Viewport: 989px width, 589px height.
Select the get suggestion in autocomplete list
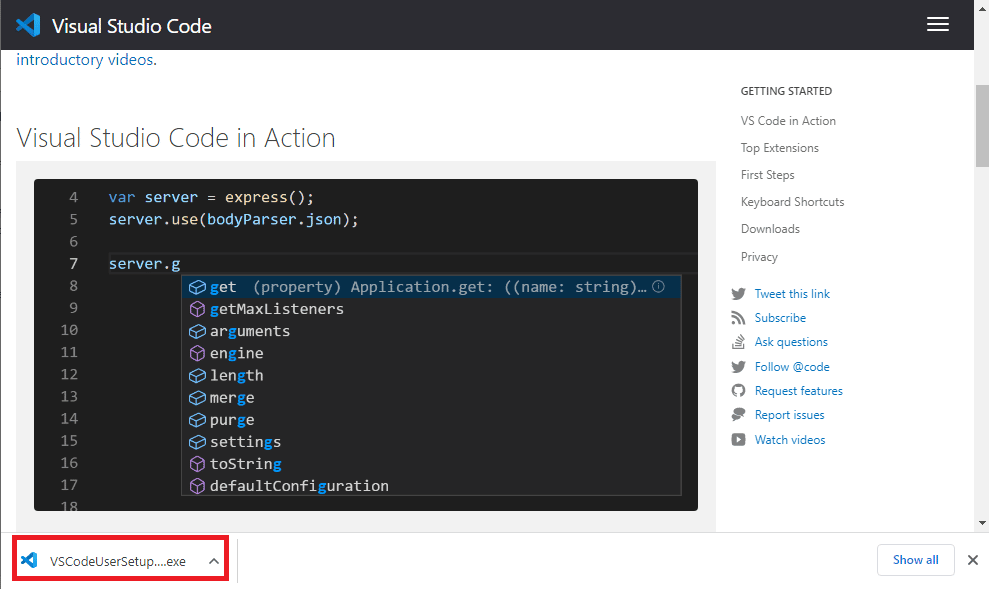(x=431, y=287)
